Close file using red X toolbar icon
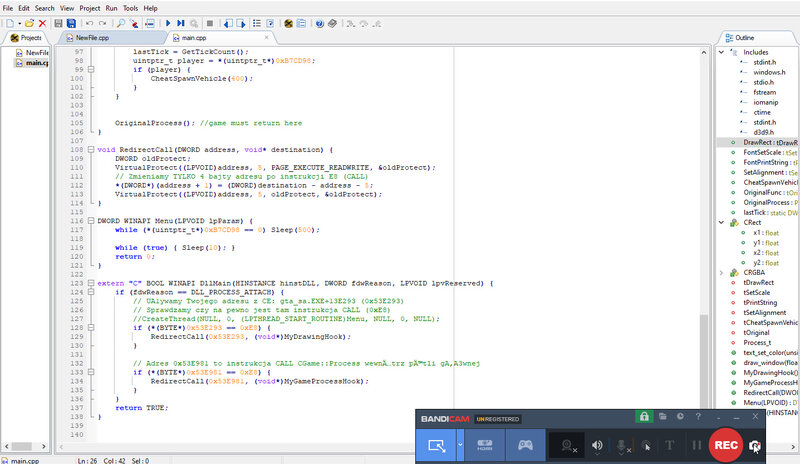Image resolution: width=800 pixels, height=464 pixels. [x=42, y=23]
